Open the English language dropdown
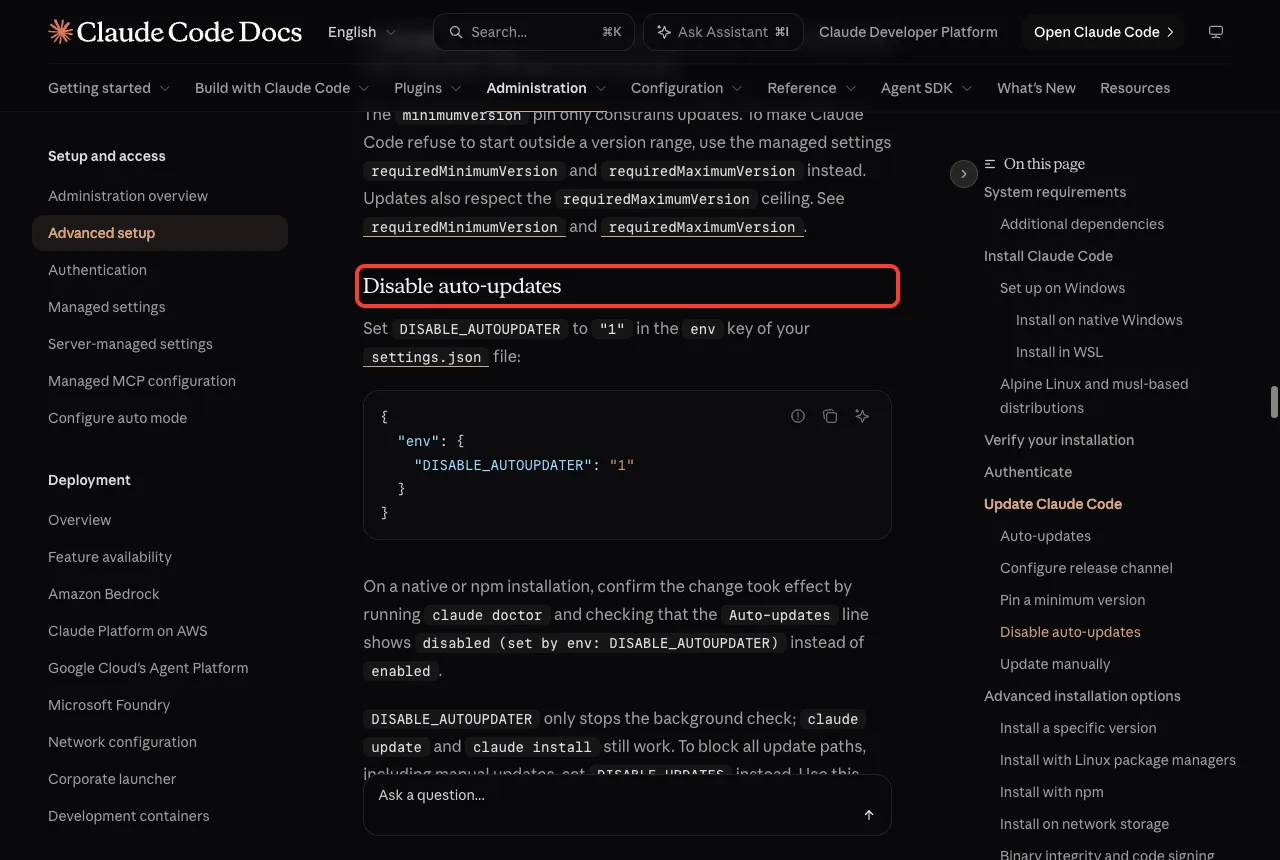The height and width of the screenshot is (860, 1280). click(362, 32)
